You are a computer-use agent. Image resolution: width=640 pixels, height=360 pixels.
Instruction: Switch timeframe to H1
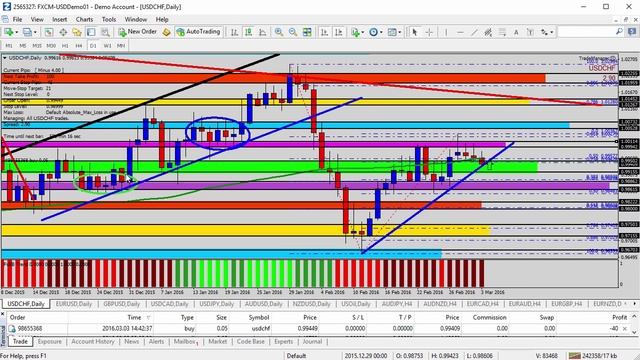65,46
